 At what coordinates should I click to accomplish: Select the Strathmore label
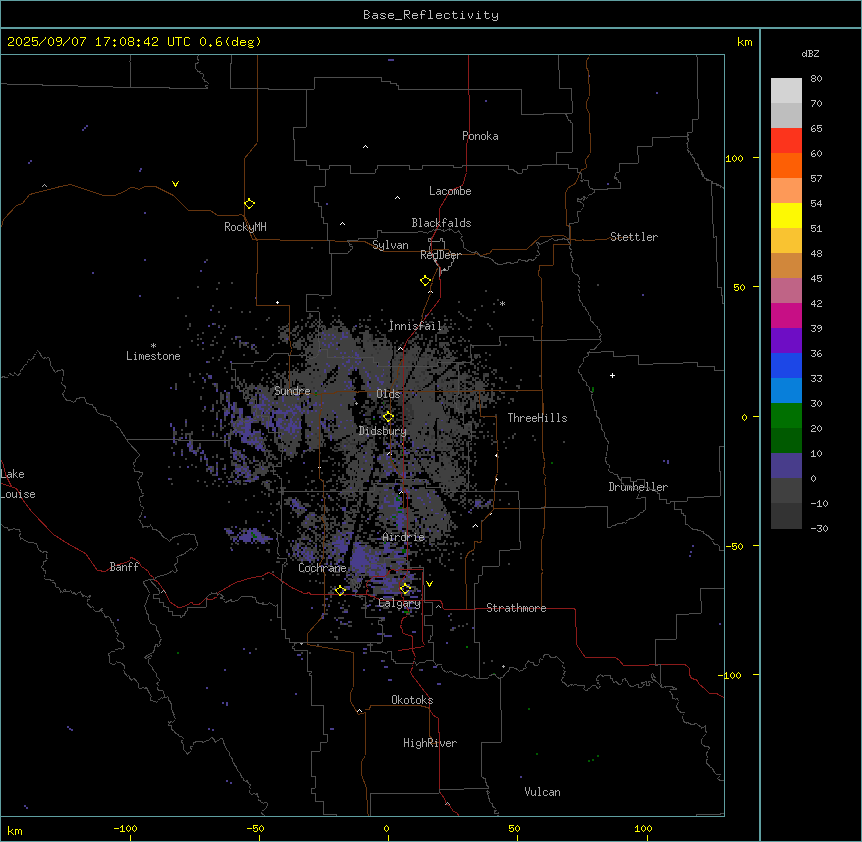[516, 608]
